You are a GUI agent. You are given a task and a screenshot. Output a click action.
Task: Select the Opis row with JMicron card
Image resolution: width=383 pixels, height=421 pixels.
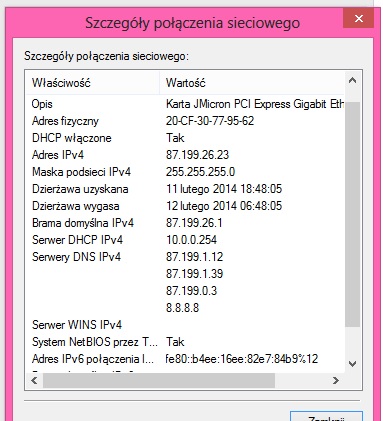[x=185, y=104]
